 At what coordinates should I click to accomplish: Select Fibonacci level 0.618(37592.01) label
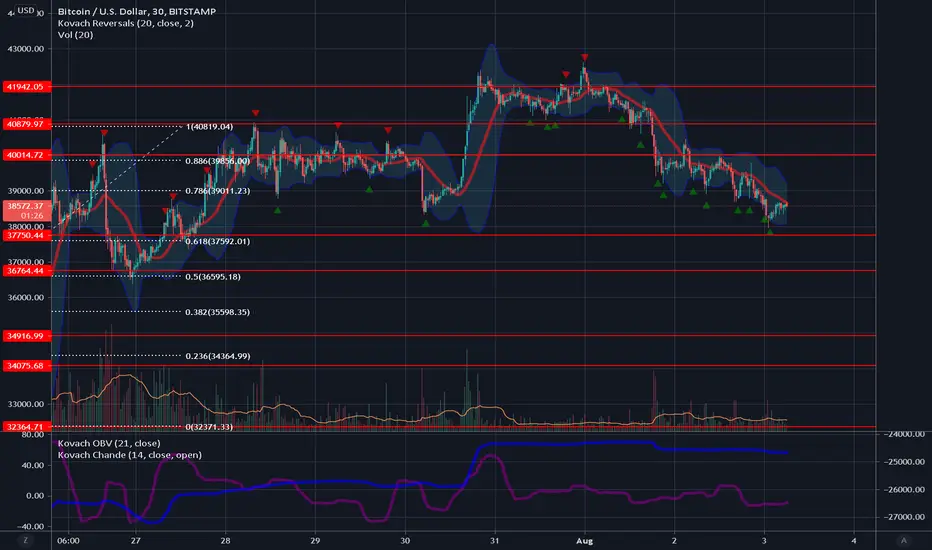[x=218, y=241]
